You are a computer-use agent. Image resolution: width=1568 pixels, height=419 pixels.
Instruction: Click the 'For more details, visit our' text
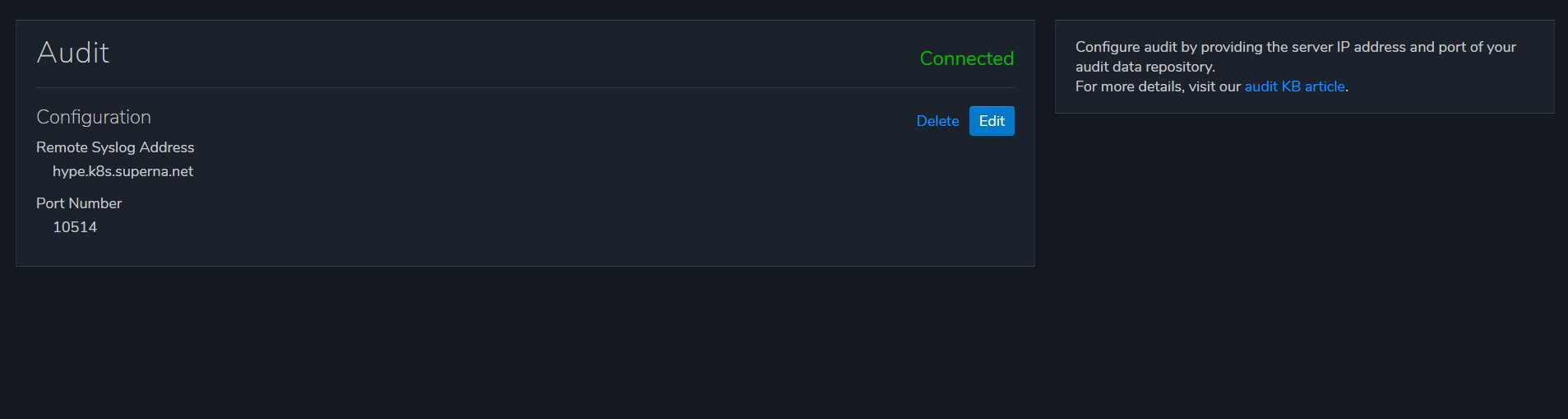pyautogui.click(x=1158, y=86)
